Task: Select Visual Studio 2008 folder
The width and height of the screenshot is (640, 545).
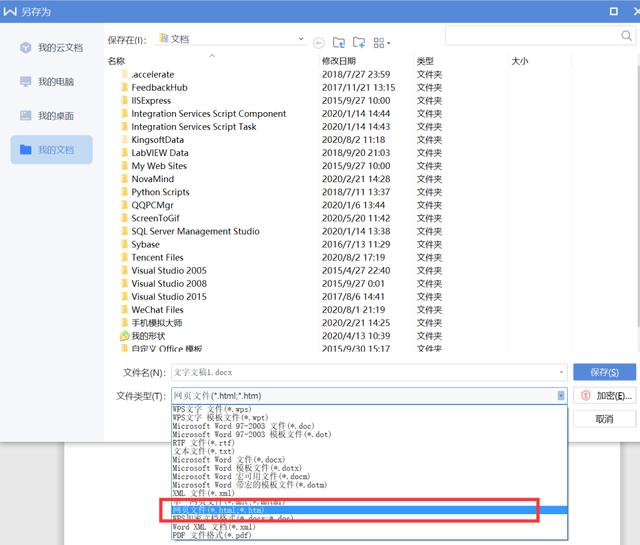Action: click(x=169, y=283)
